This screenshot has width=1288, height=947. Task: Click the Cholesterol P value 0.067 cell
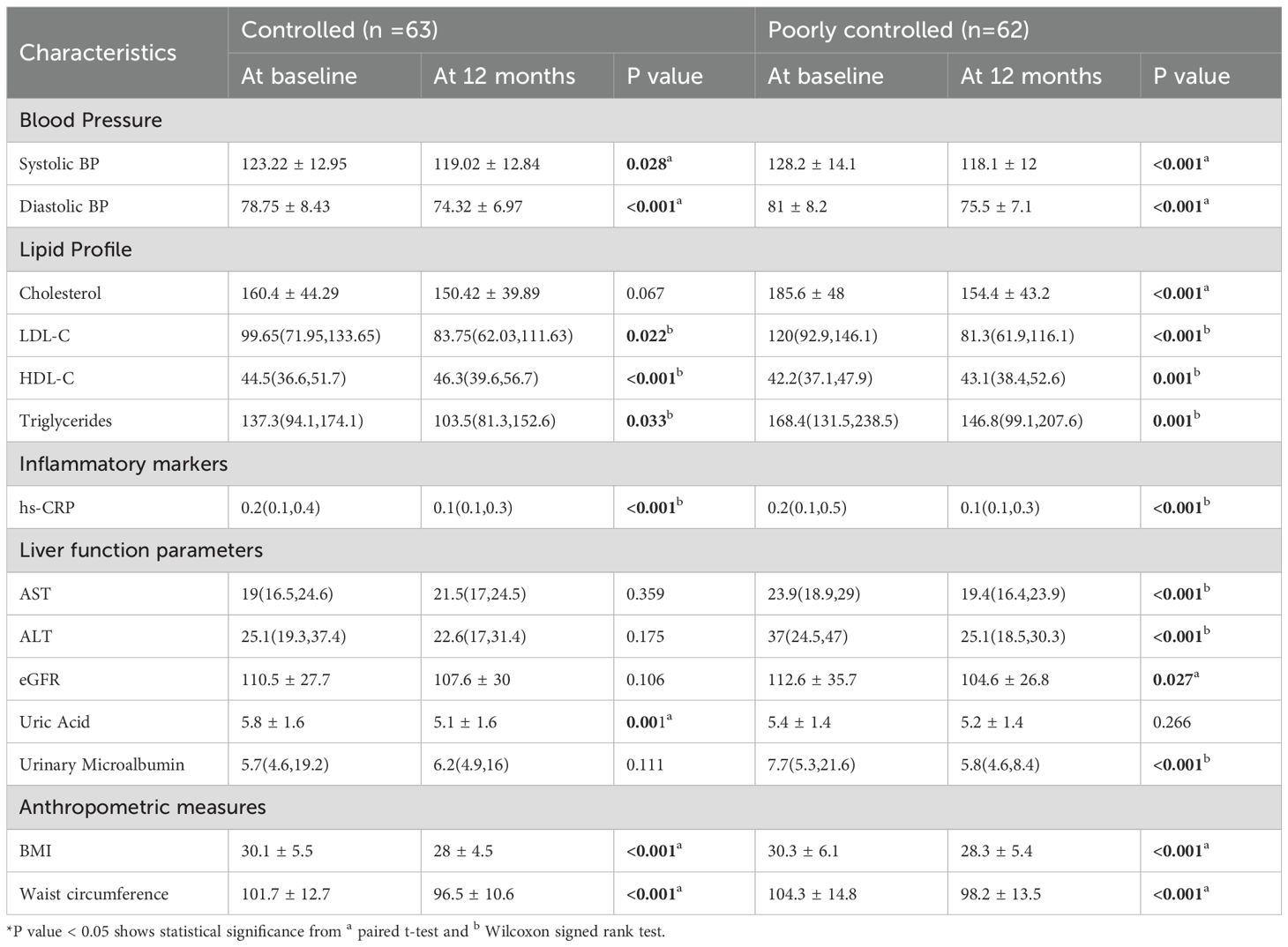[646, 293]
